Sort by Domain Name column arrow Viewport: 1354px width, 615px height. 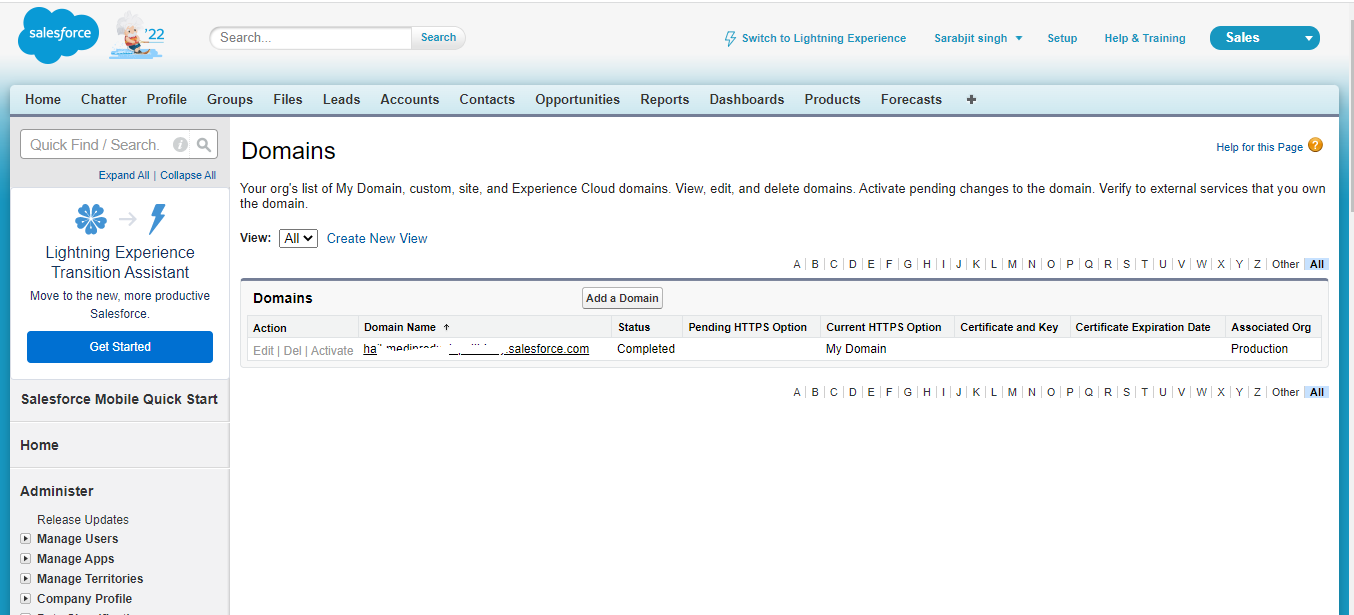point(446,327)
